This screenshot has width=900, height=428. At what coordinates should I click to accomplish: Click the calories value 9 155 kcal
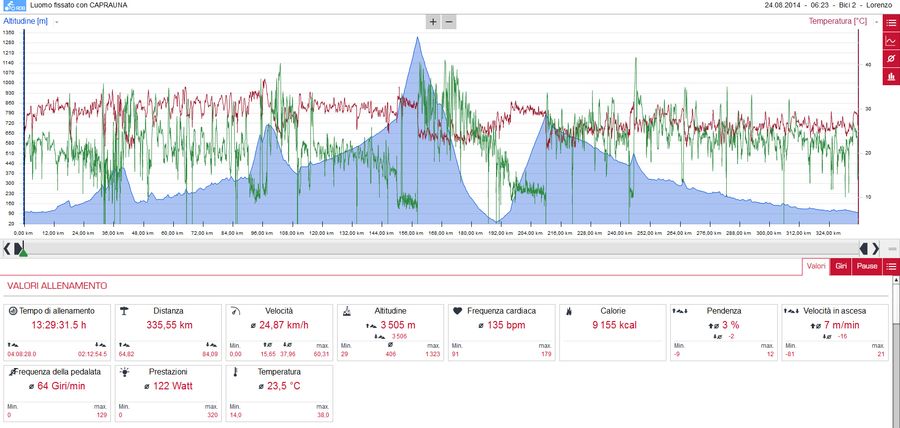[x=614, y=325]
